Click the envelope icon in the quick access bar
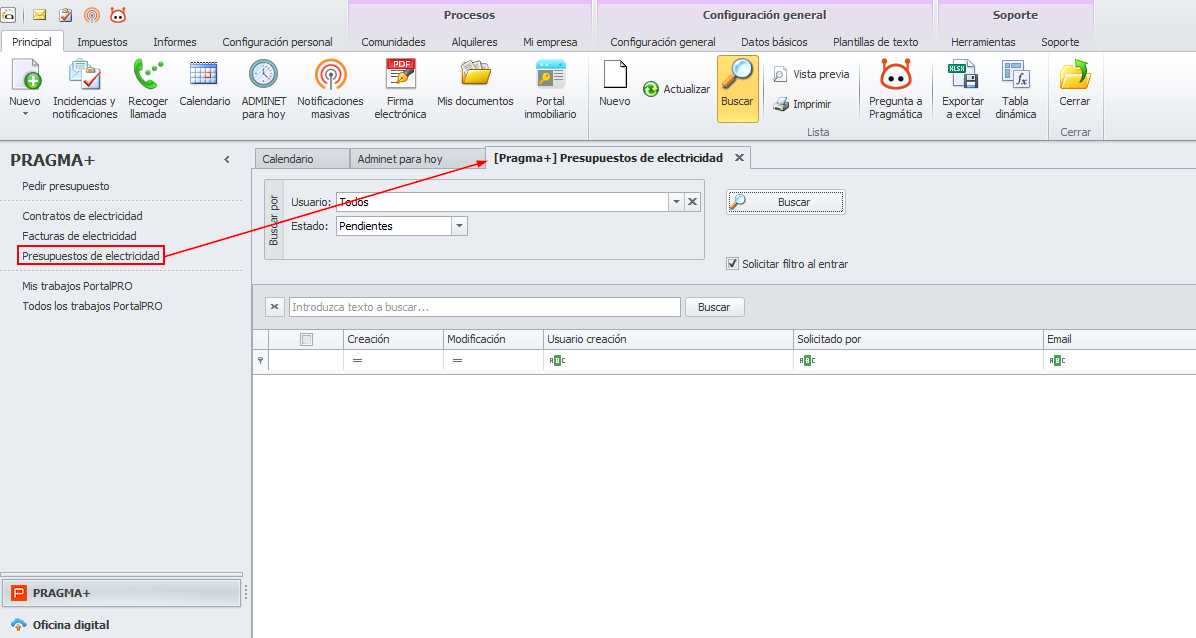Screen dimensions: 1196x638 coord(40,14)
